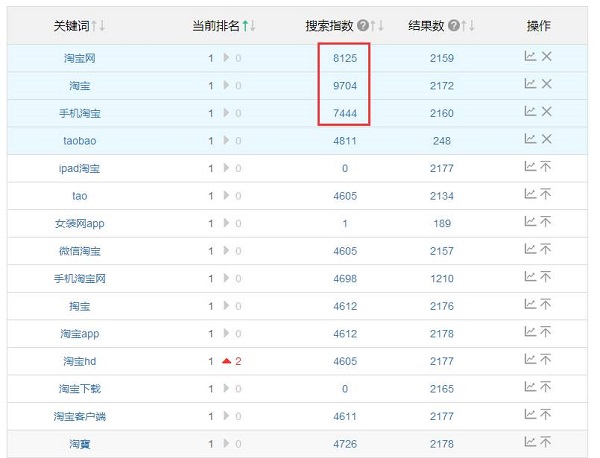Select result count 1210
Screen dimensions: 600x458
point(442,279)
